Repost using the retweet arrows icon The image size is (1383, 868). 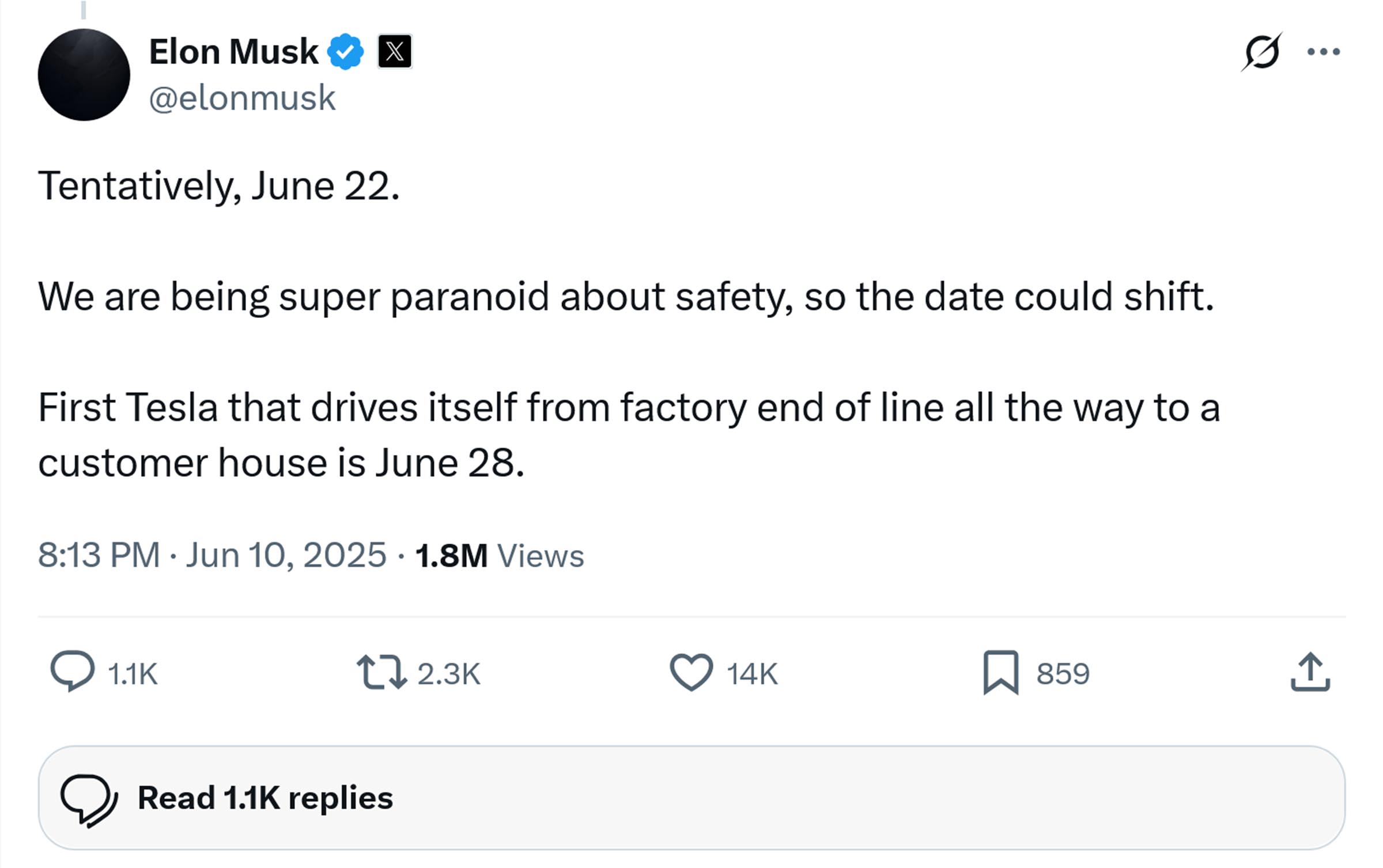click(x=381, y=673)
